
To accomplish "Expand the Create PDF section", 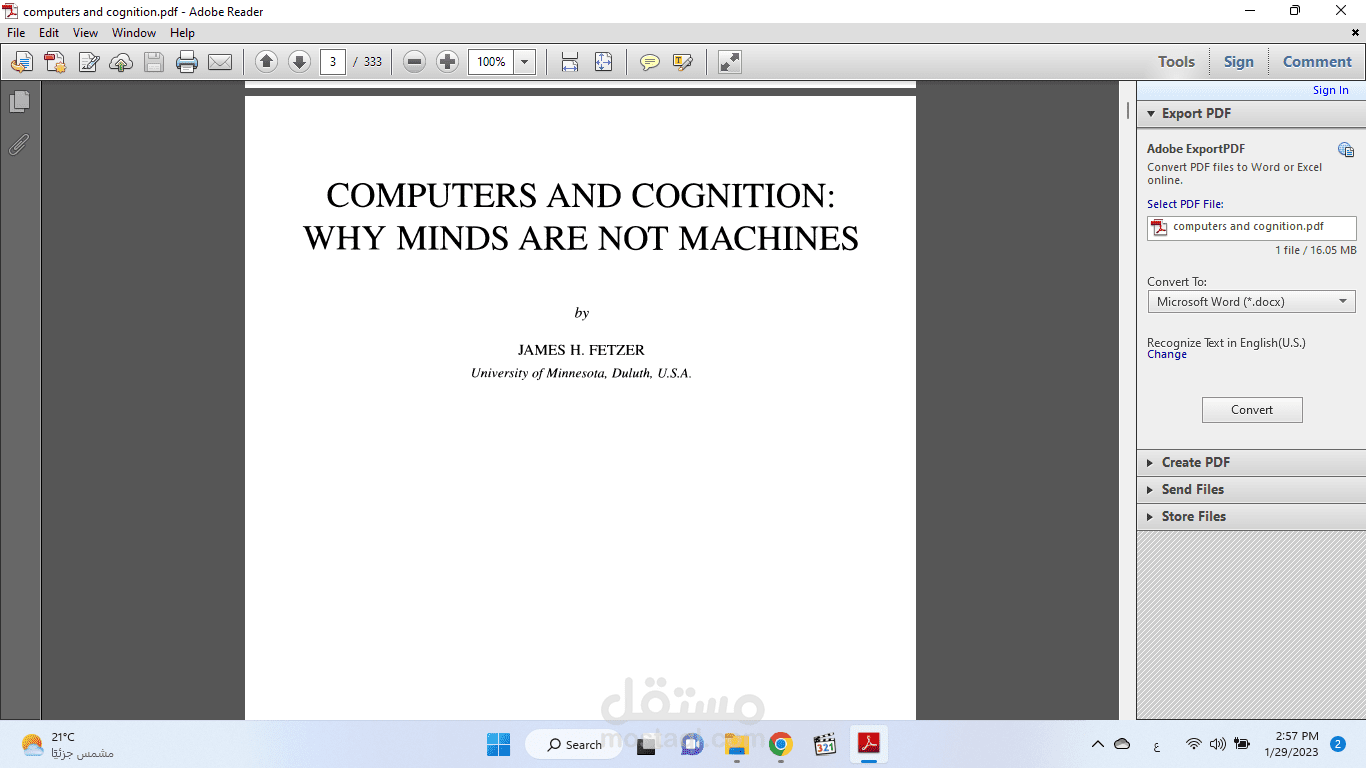I will 1196,462.
